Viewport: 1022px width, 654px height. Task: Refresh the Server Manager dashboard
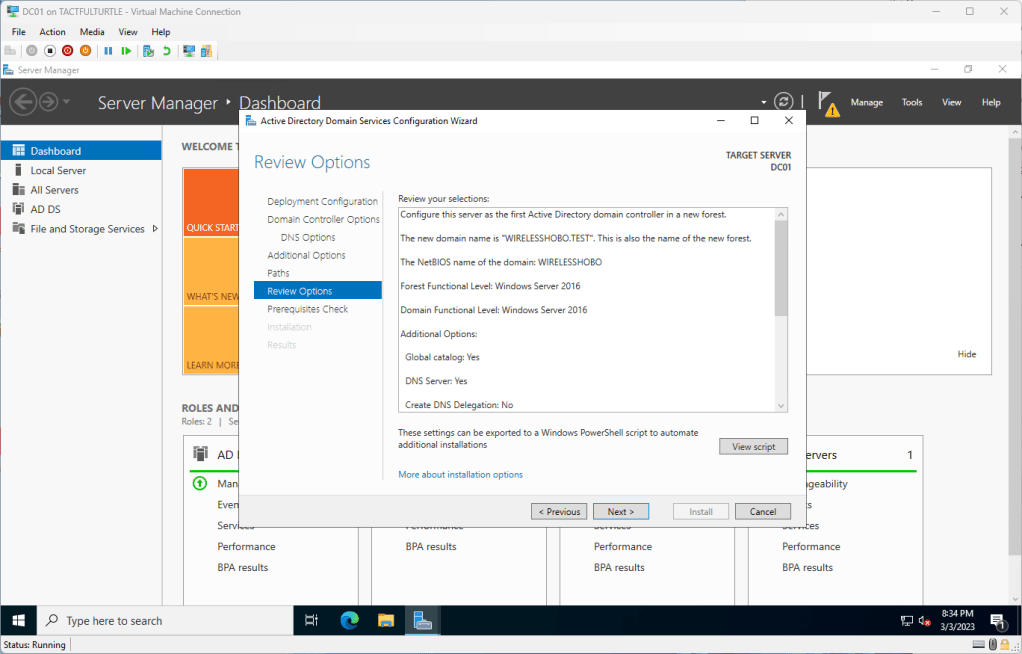click(784, 102)
